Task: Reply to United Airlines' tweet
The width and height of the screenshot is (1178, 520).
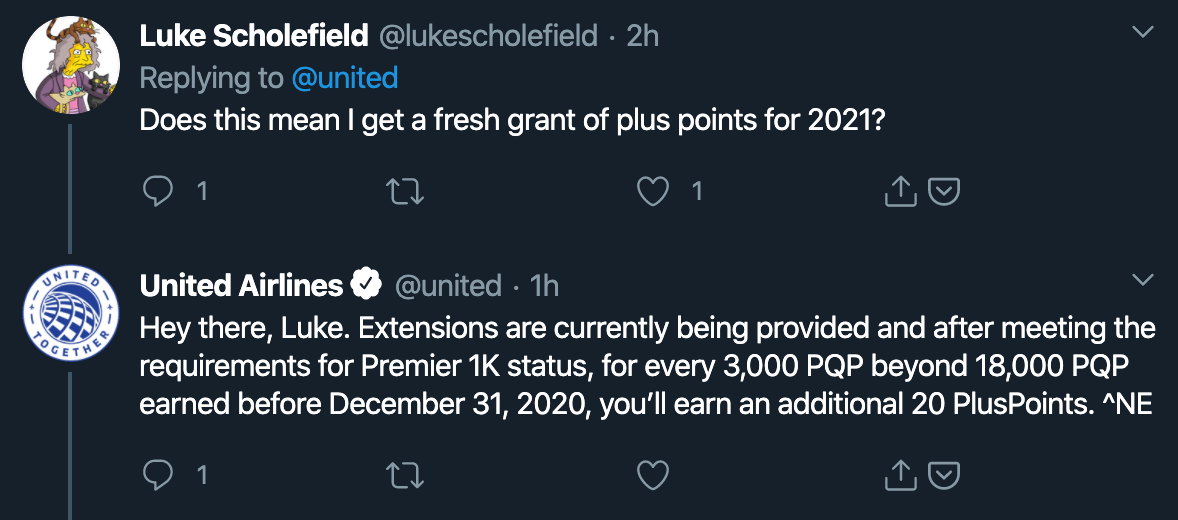Action: [158, 475]
